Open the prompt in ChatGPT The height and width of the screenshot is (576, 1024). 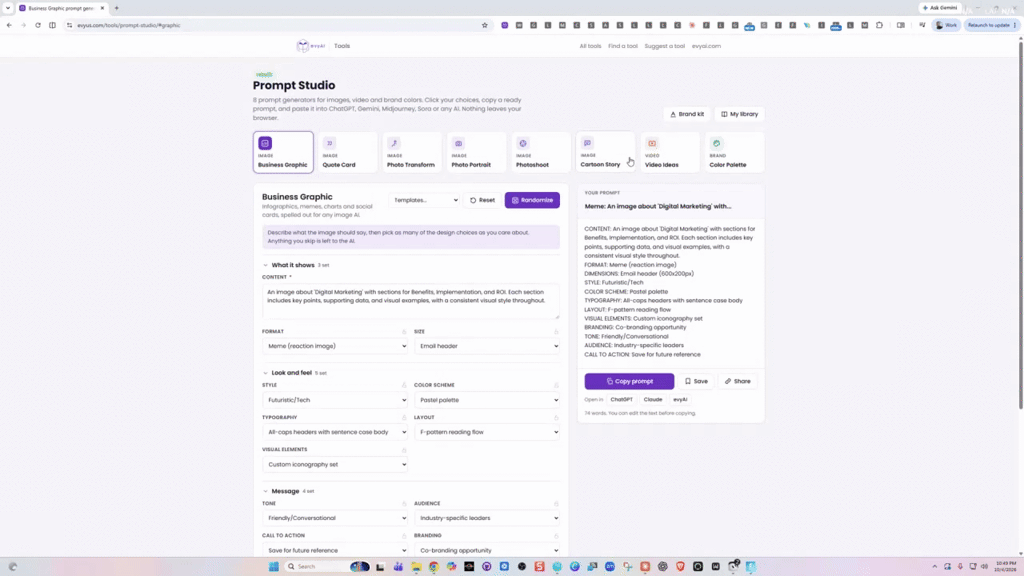[x=621, y=400]
